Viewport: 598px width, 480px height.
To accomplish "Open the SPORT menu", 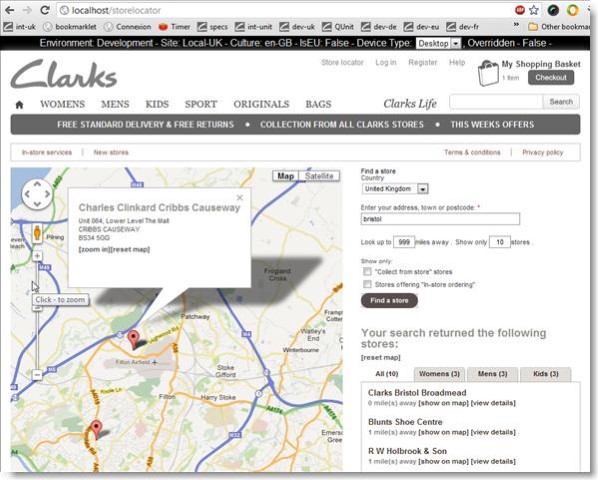I will 201,104.
